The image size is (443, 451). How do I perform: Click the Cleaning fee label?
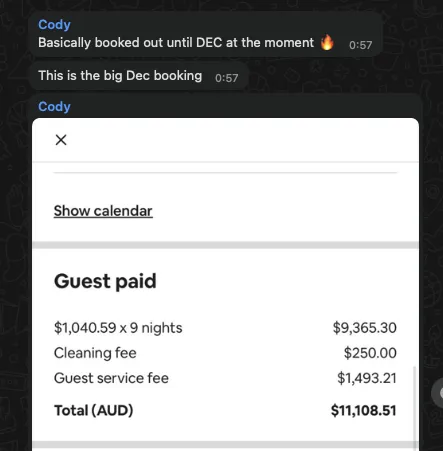(95, 353)
